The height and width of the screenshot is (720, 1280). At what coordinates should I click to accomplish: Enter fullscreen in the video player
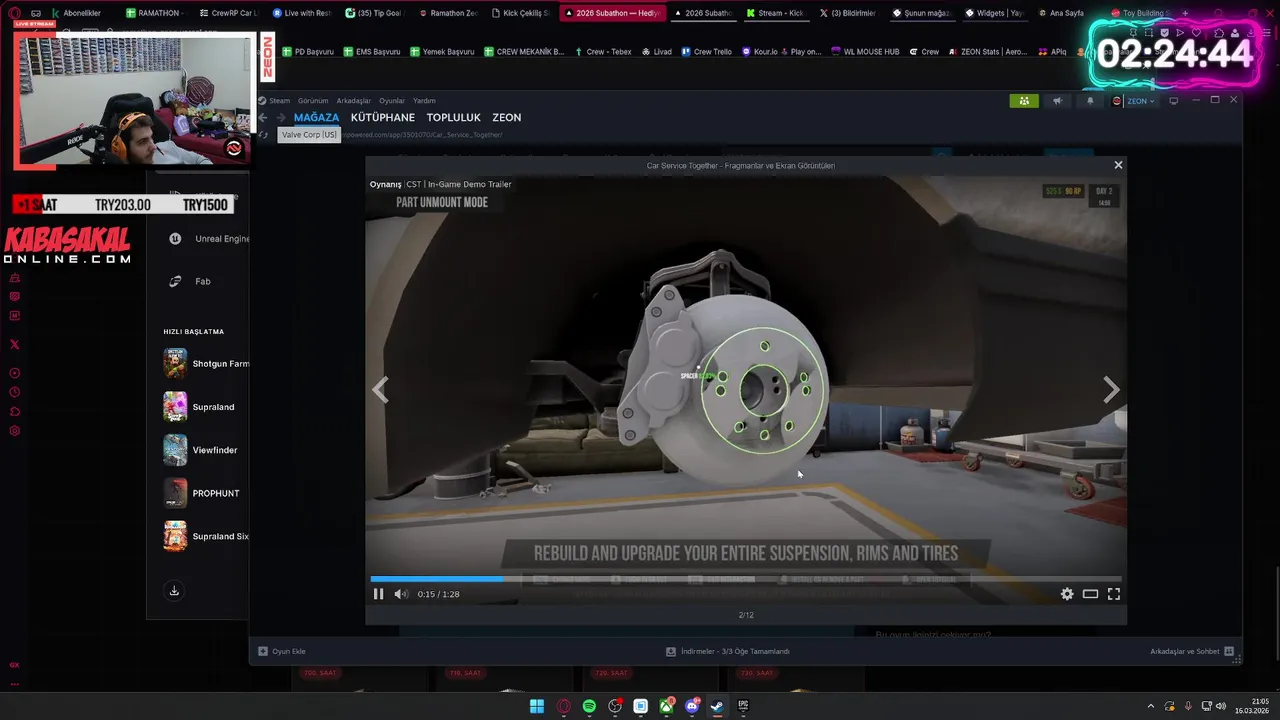point(1113,594)
